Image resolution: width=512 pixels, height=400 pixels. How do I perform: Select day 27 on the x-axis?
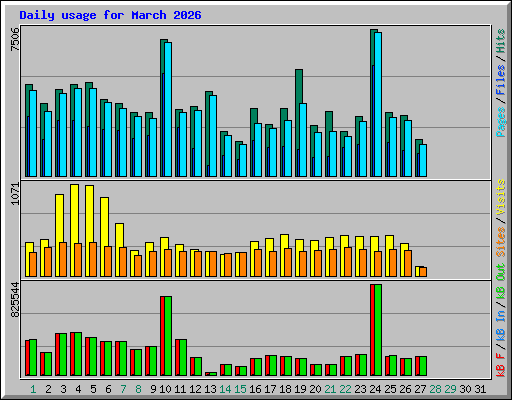pyautogui.click(x=420, y=389)
